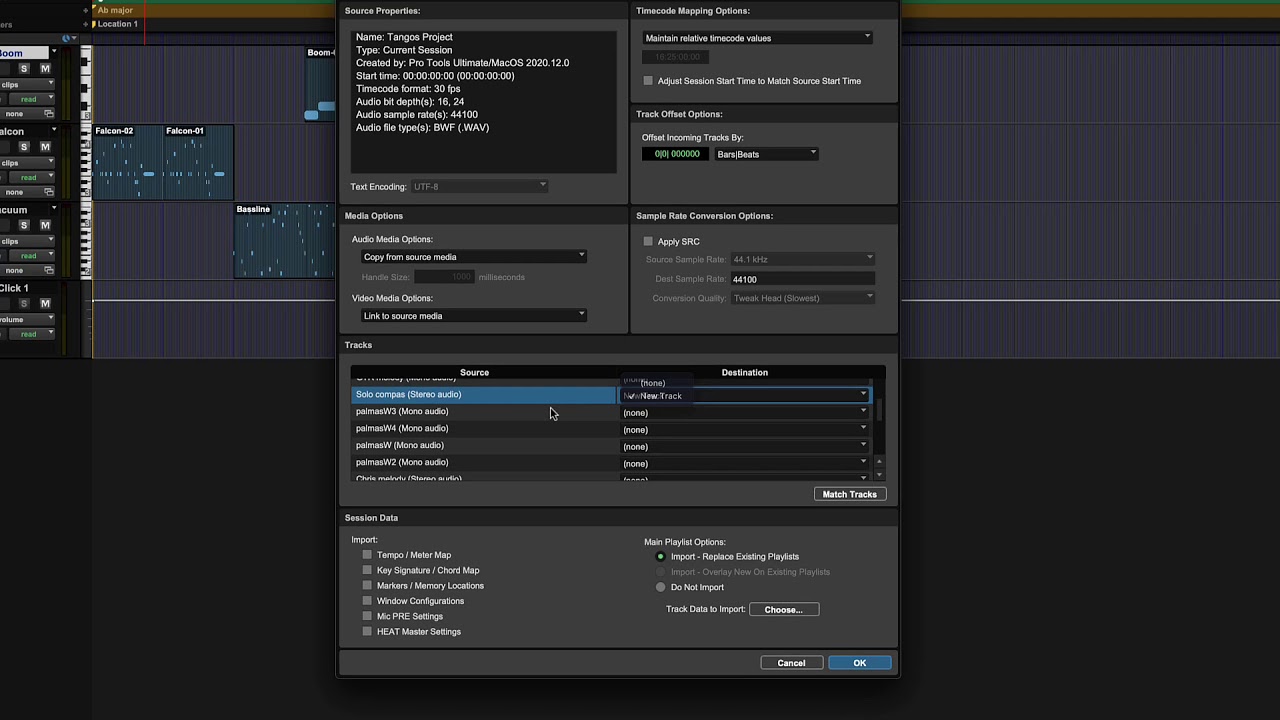Select palmasW4 (Mono audio) source row
The height and width of the screenshot is (720, 1280).
pyautogui.click(x=484, y=428)
